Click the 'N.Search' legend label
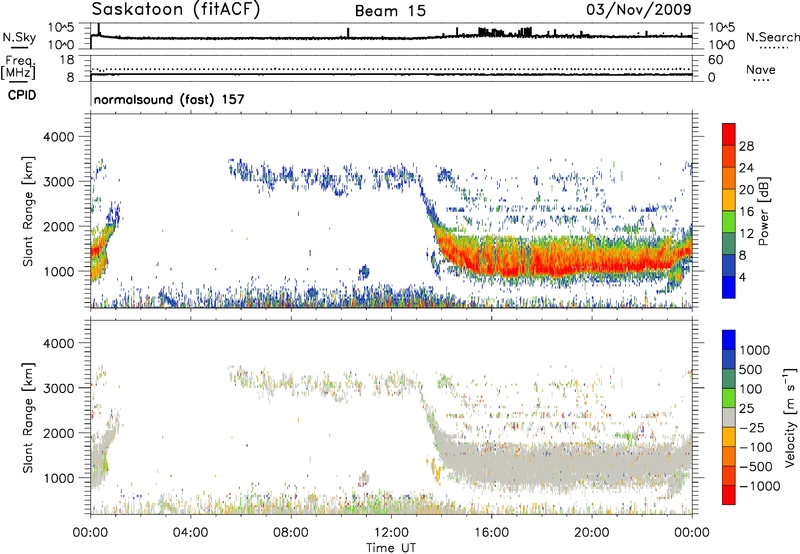 [772, 37]
